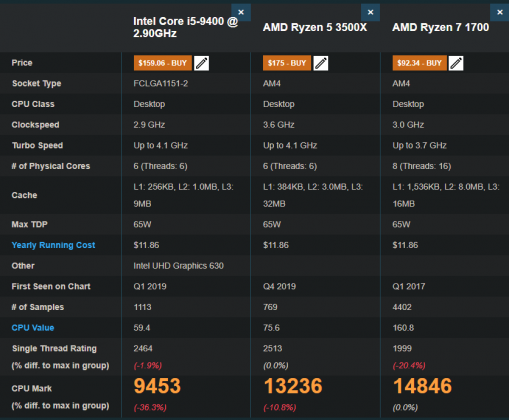This screenshot has height=420, width=509.
Task: Click the $92.34 - BUY button
Action: point(419,63)
